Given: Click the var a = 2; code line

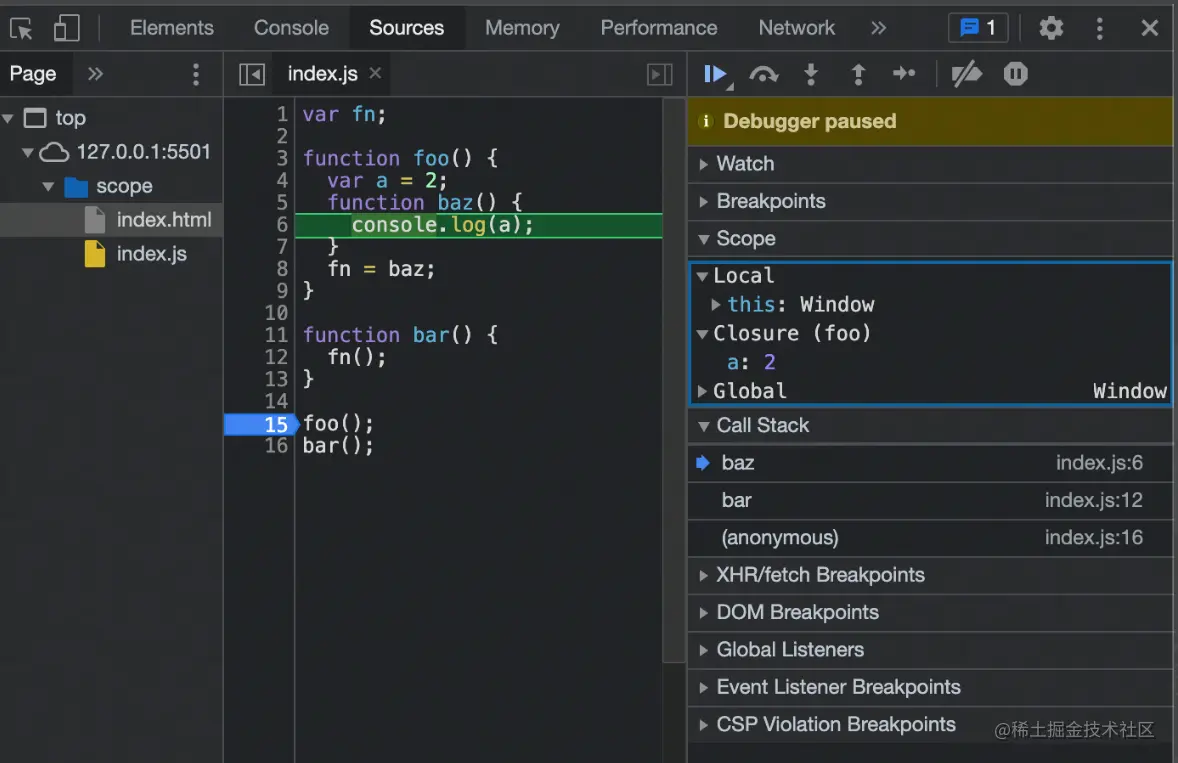Looking at the screenshot, I should pyautogui.click(x=387, y=181).
